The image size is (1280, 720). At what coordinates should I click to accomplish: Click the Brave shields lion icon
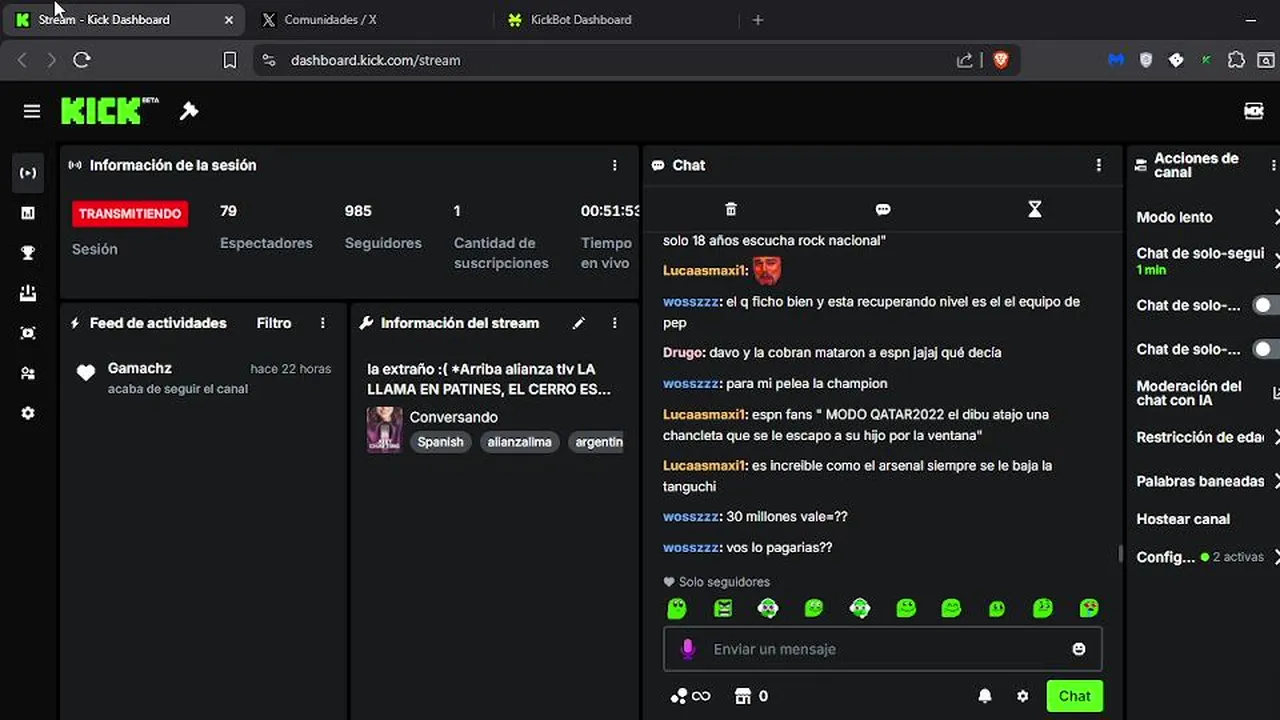[1000, 60]
